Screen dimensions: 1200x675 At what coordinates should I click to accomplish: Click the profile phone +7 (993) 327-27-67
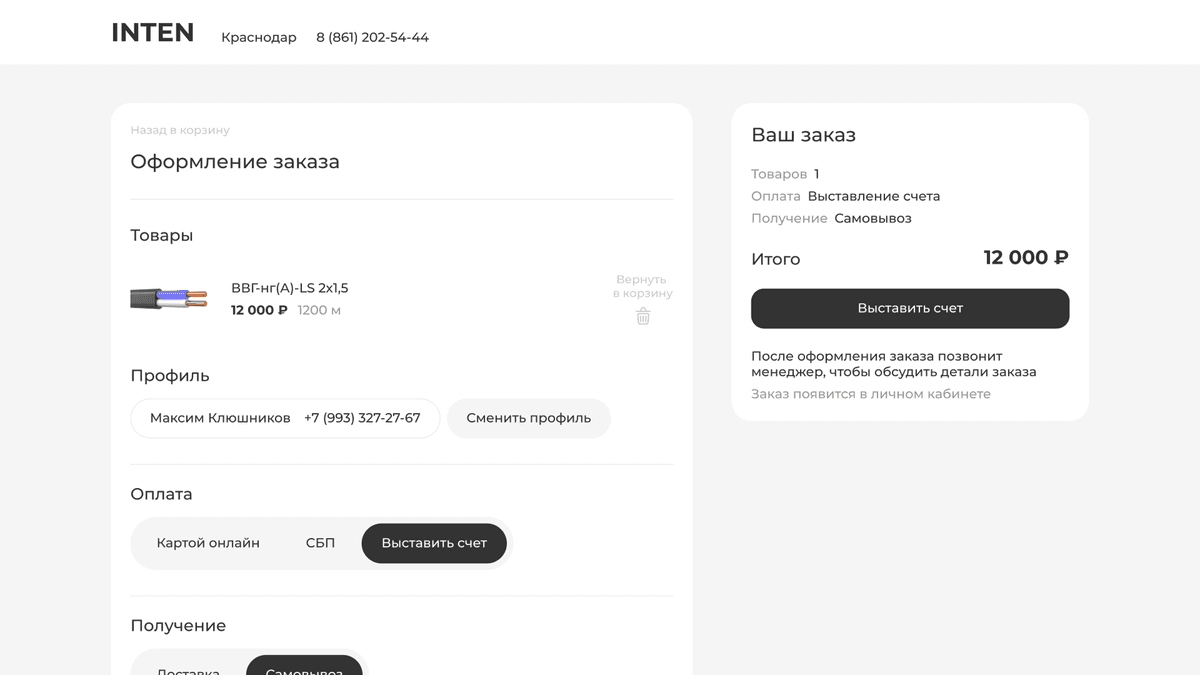(362, 418)
